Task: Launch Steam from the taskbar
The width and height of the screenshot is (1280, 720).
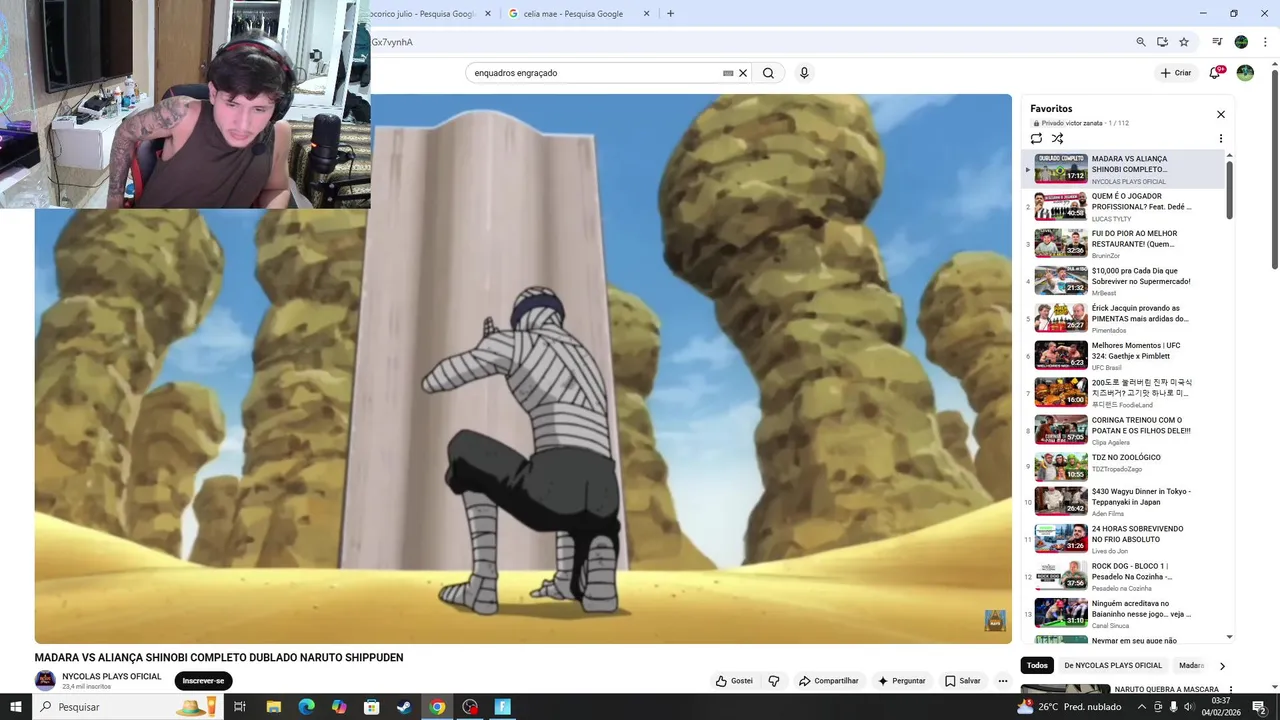Action: pos(404,707)
